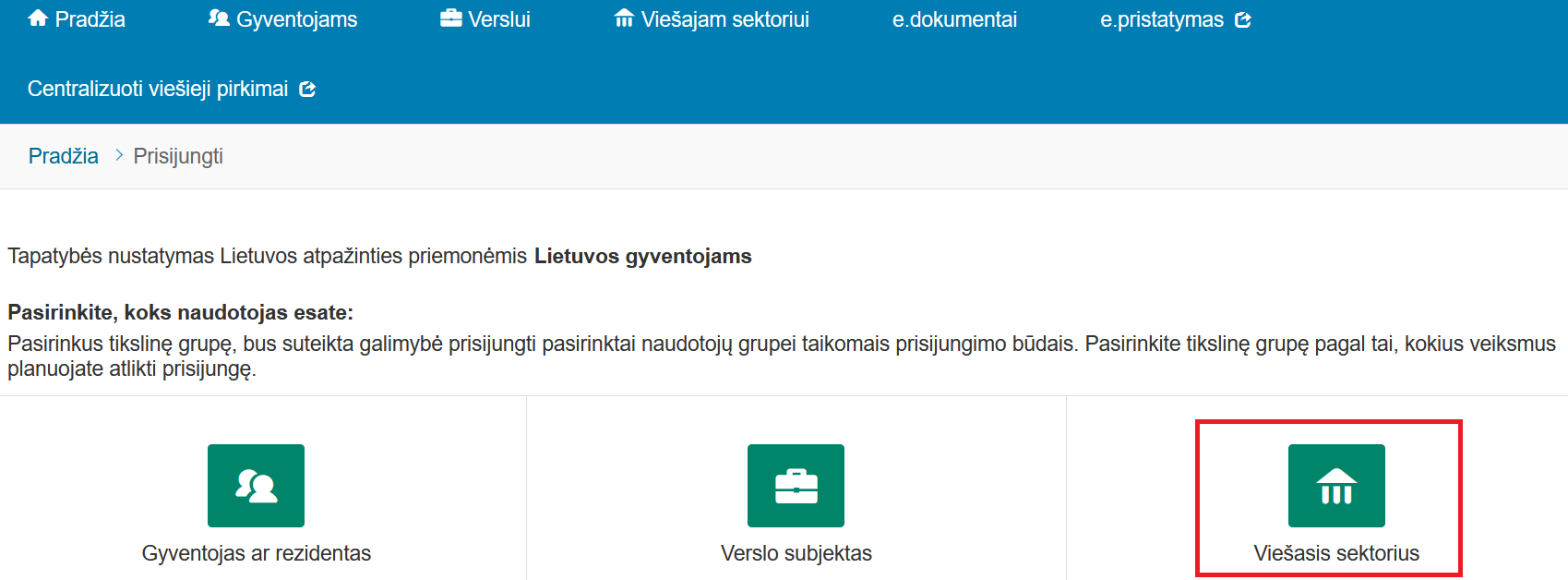The height and width of the screenshot is (580, 1568).
Task: Select the green Viešasis sektorius building icon
Action: [1336, 486]
